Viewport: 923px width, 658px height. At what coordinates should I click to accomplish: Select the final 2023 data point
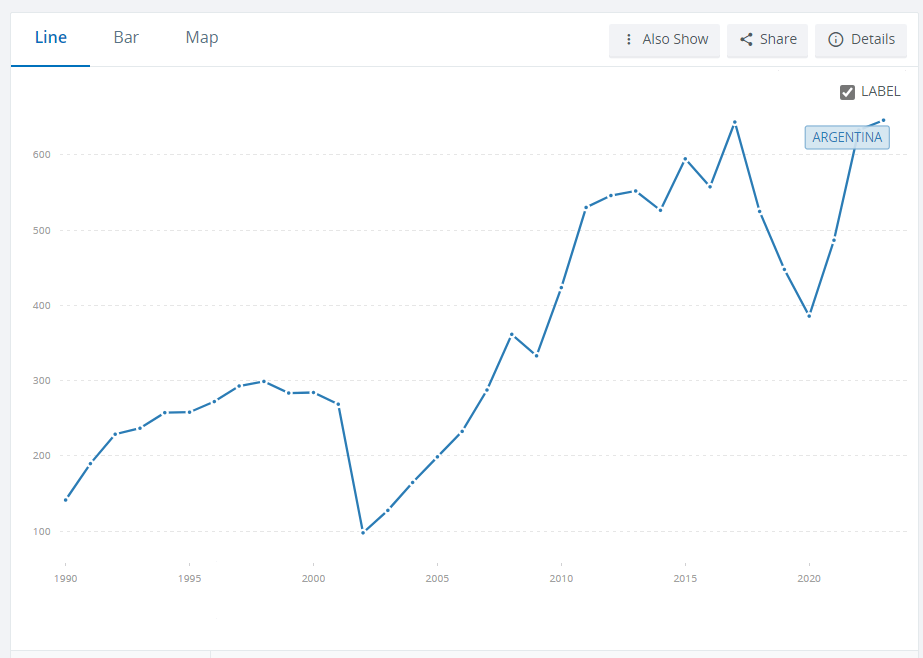[883, 121]
